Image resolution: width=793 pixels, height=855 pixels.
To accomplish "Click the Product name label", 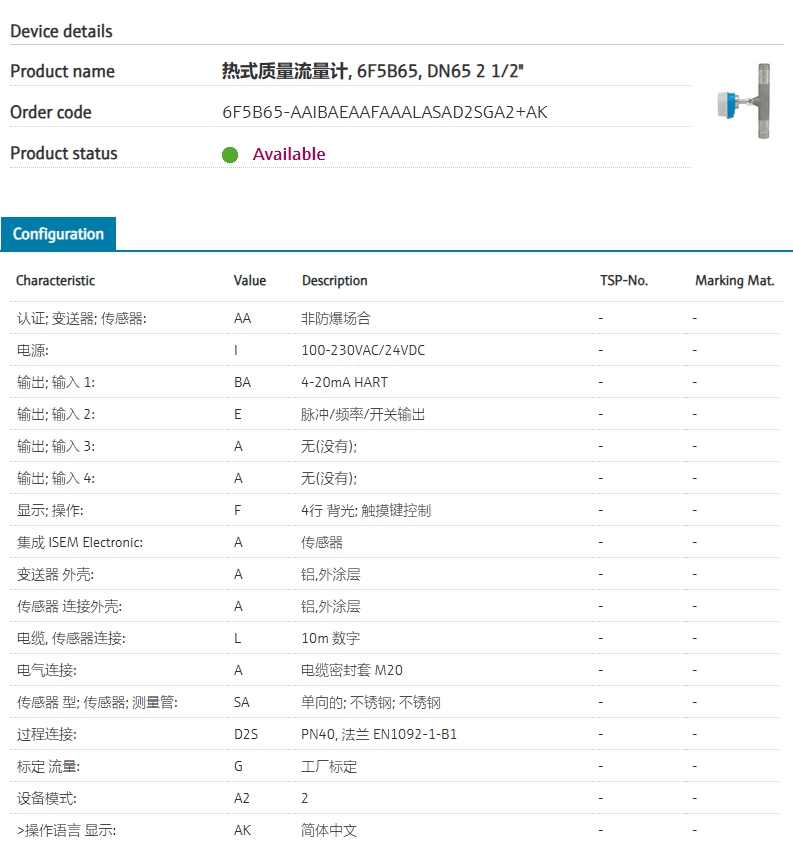I will (x=62, y=71).
